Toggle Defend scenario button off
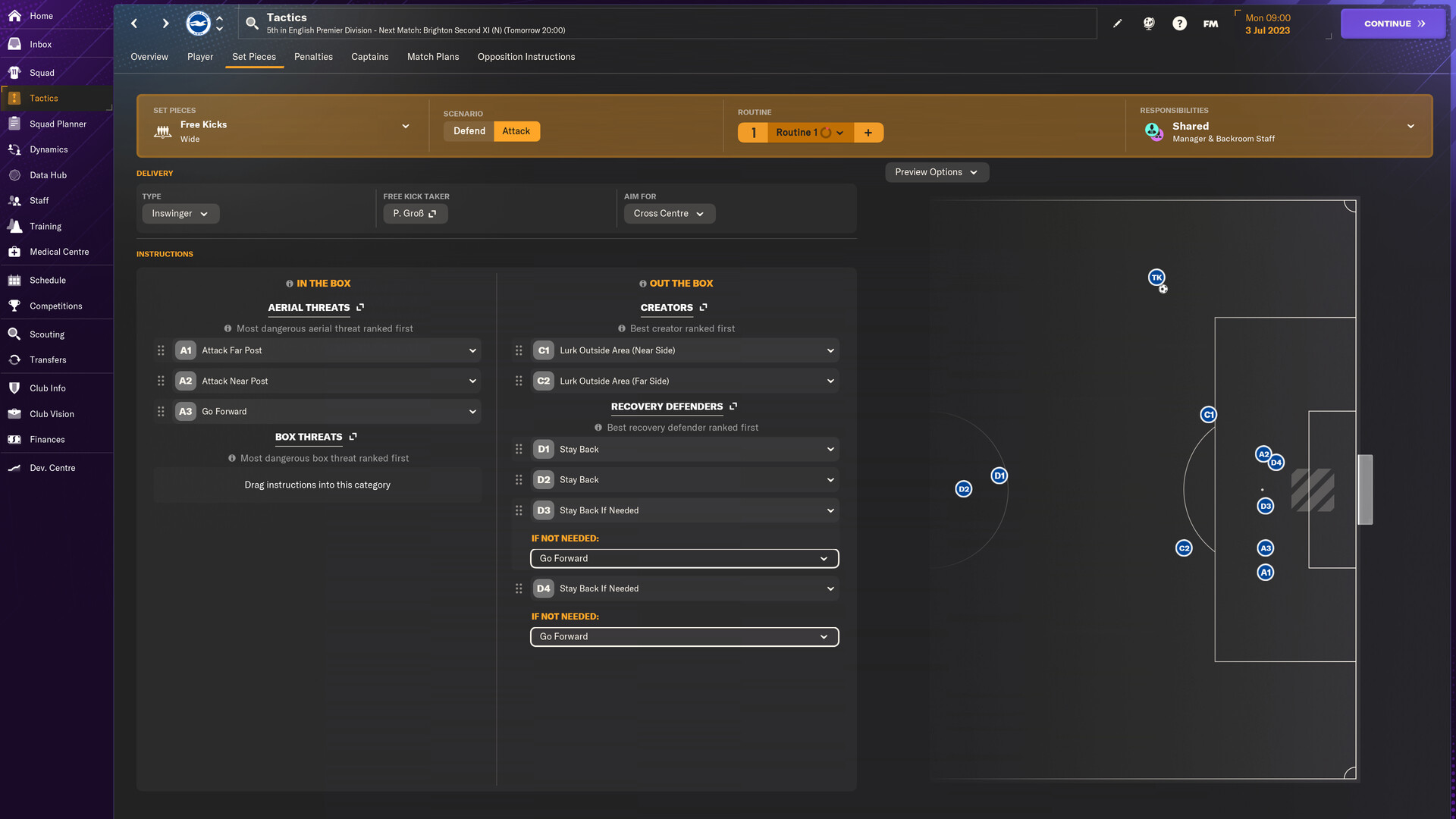This screenshot has width=1456, height=819. [468, 131]
